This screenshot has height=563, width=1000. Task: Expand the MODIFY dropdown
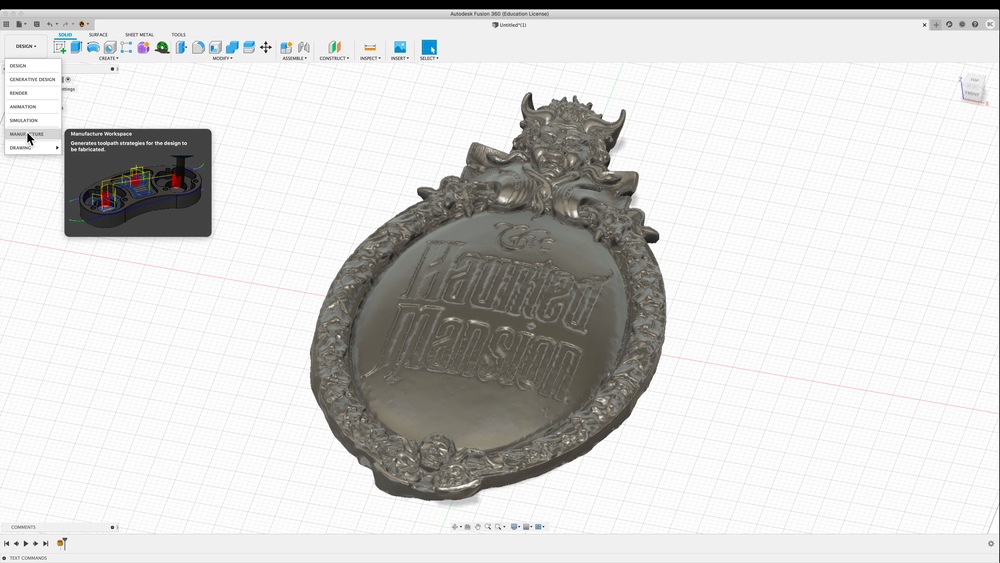click(x=222, y=58)
